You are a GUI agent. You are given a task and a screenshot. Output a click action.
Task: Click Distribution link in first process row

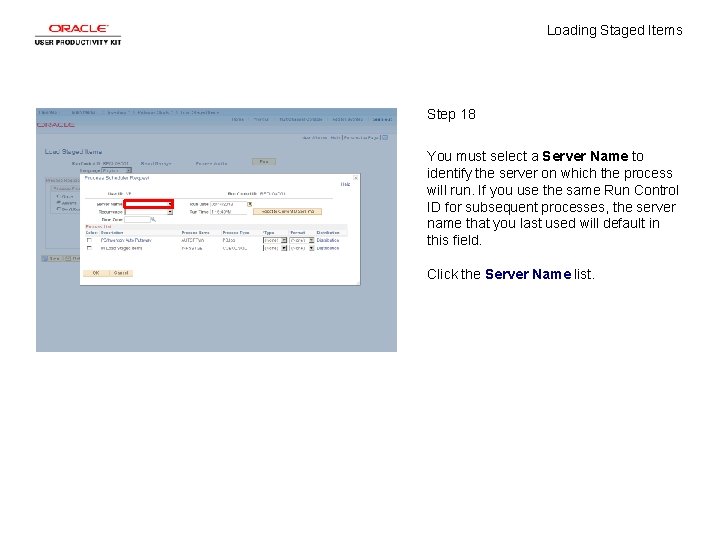(x=328, y=240)
